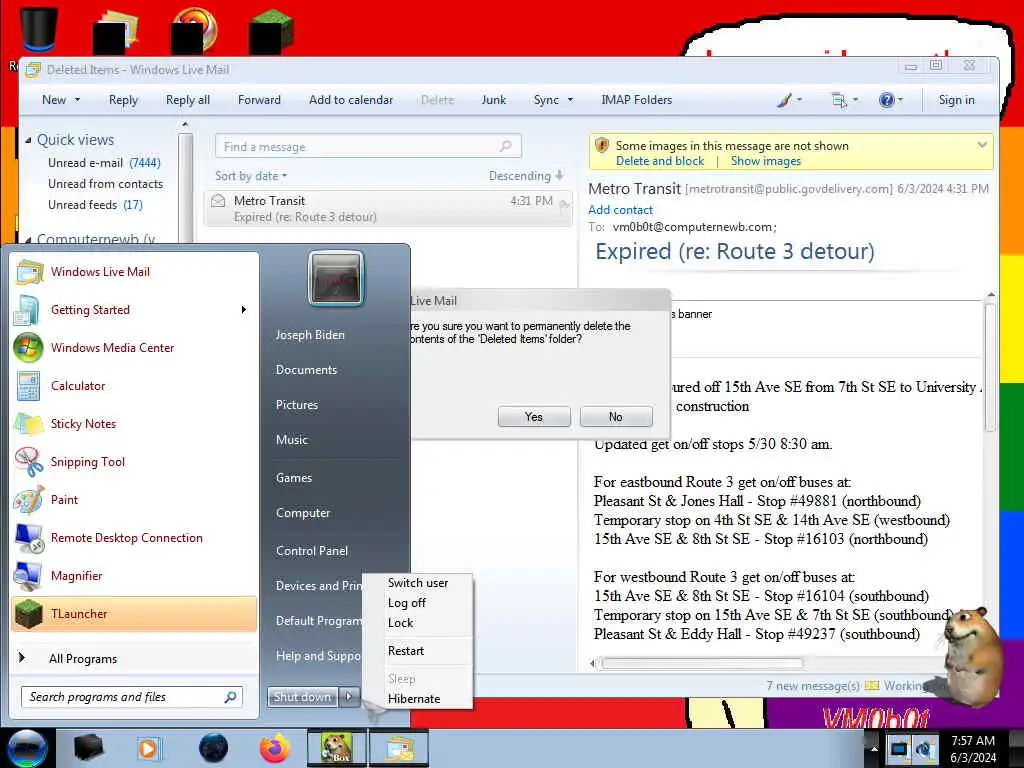Click the message horizontal scrollbar
This screenshot has height=768, width=1024.
pos(702,664)
